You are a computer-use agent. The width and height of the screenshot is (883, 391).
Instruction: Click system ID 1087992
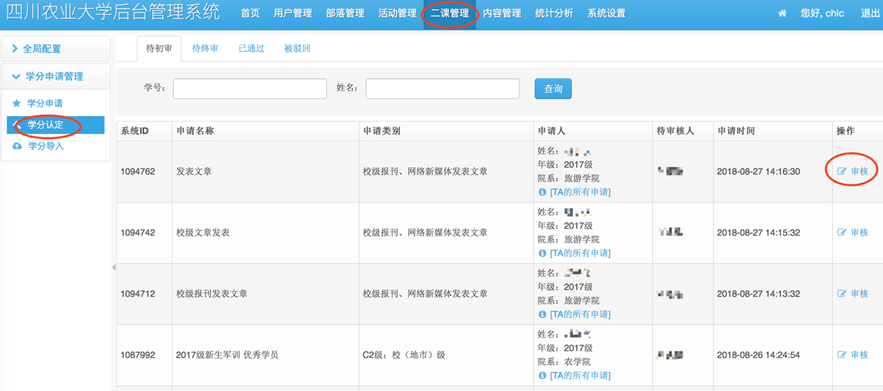[x=137, y=355]
